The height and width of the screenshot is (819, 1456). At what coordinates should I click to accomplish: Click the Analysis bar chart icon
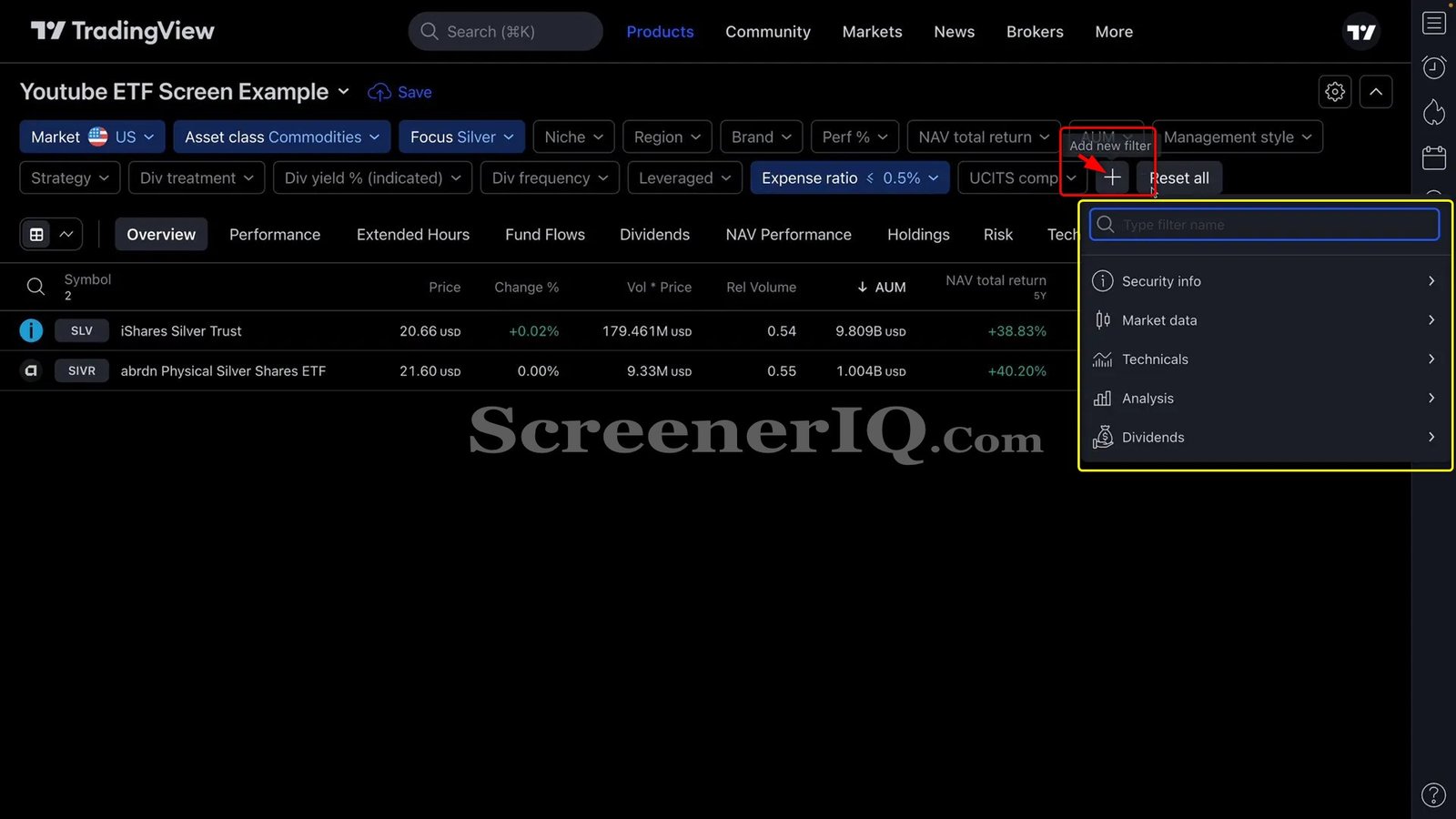click(x=1102, y=398)
